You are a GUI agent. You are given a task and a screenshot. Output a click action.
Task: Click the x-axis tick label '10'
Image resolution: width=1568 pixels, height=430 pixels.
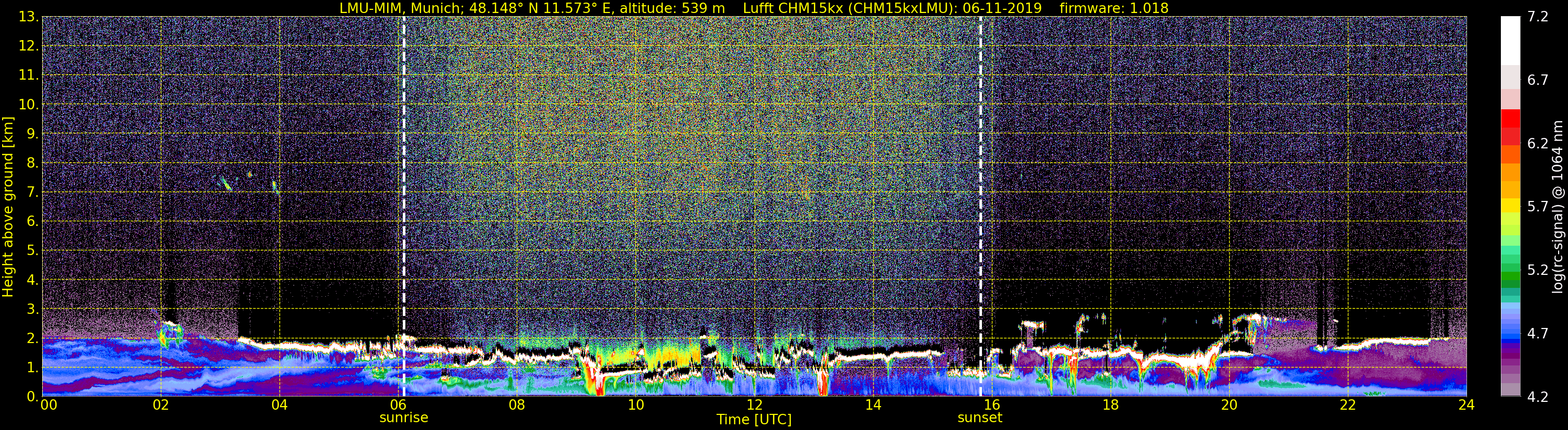tap(635, 405)
